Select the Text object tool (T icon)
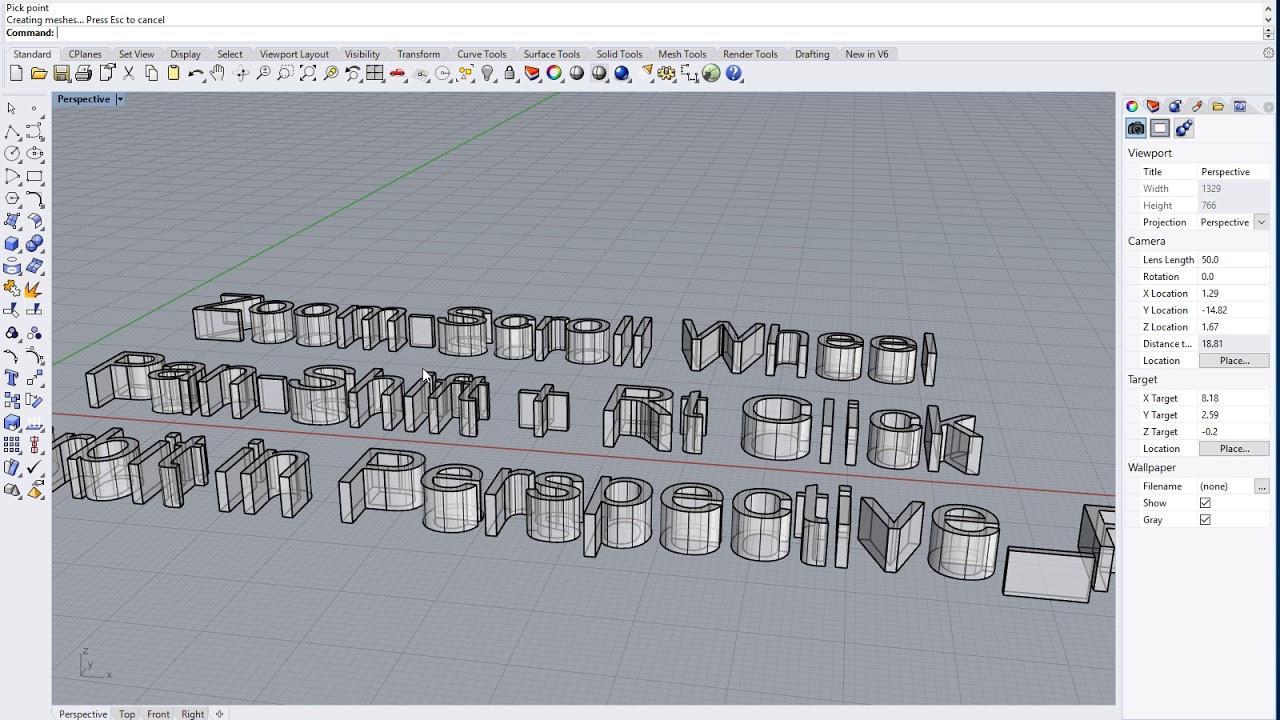Viewport: 1280px width, 720px height. [x=12, y=376]
